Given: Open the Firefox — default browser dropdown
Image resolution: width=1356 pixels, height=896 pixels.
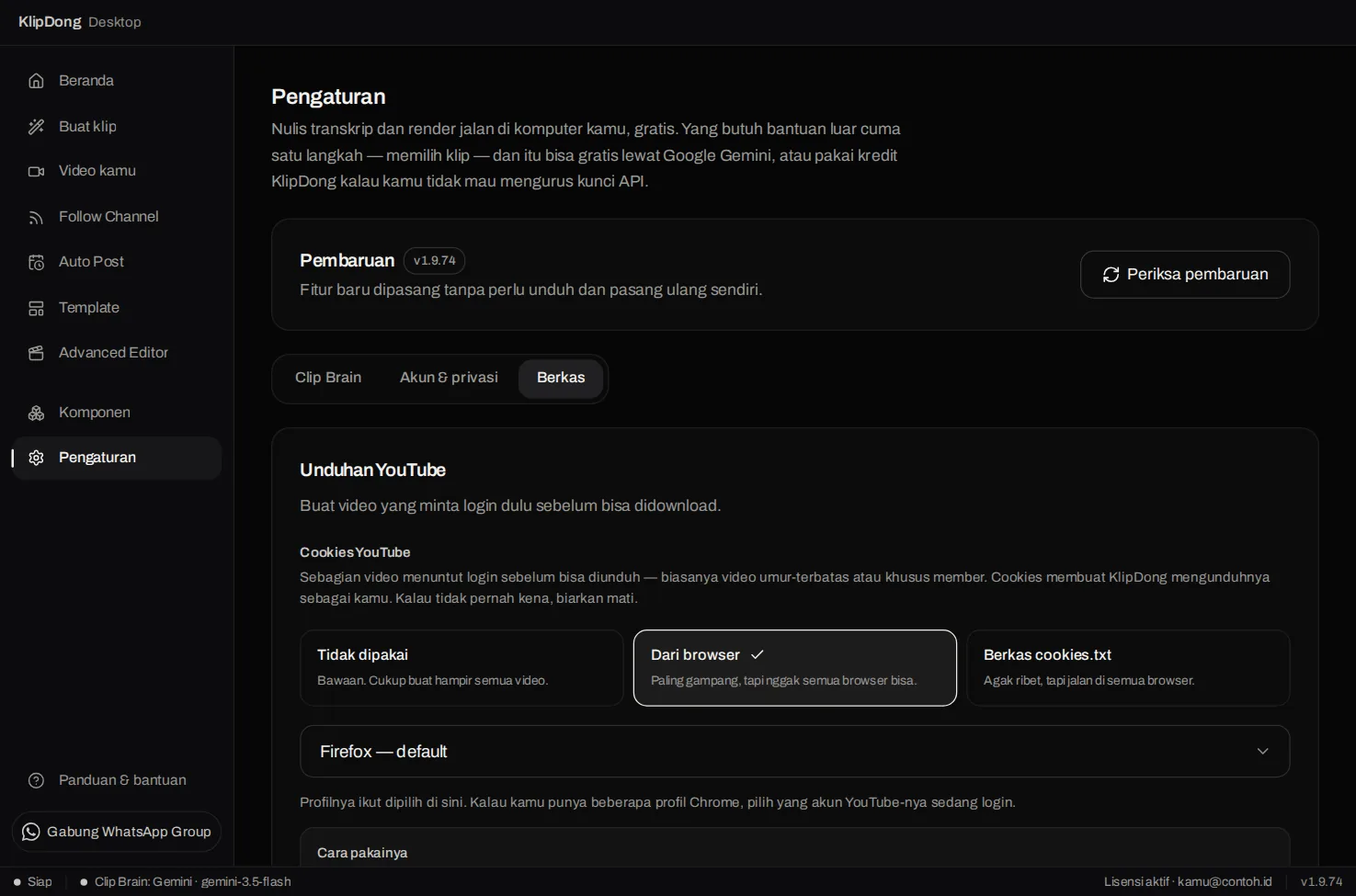Looking at the screenshot, I should pos(795,752).
